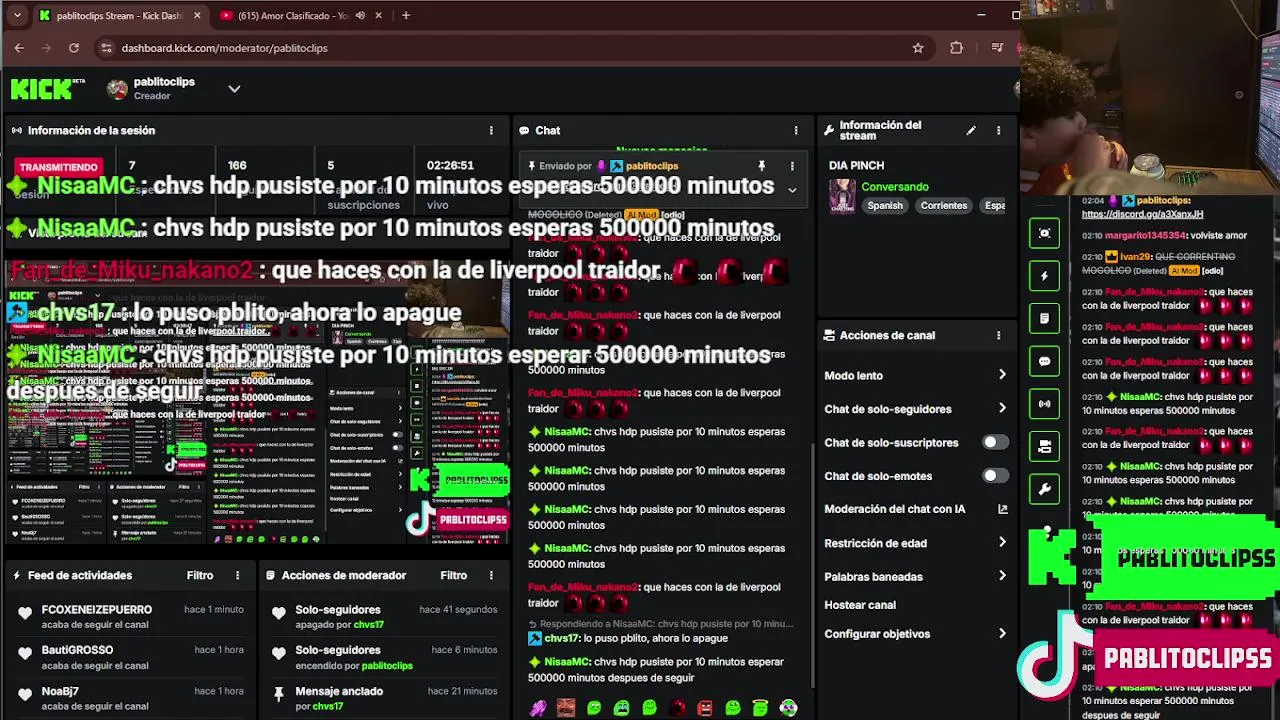Select the first emote in chat bar
This screenshot has height=720, width=1280.
pyautogui.click(x=538, y=708)
